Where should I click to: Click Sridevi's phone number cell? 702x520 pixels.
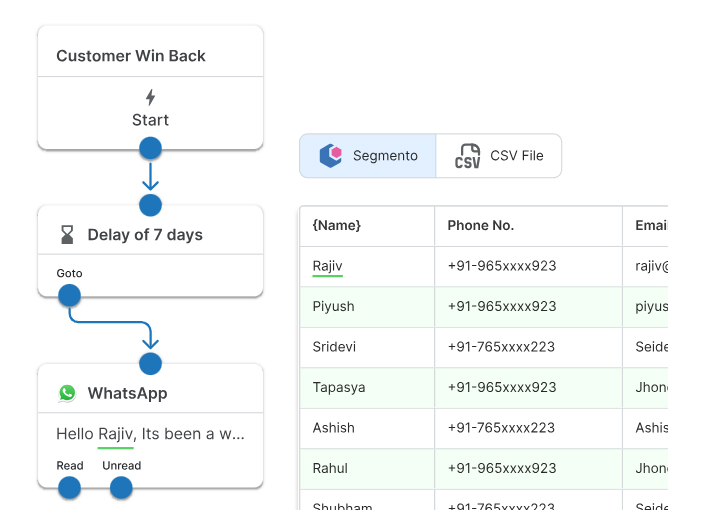(x=501, y=347)
